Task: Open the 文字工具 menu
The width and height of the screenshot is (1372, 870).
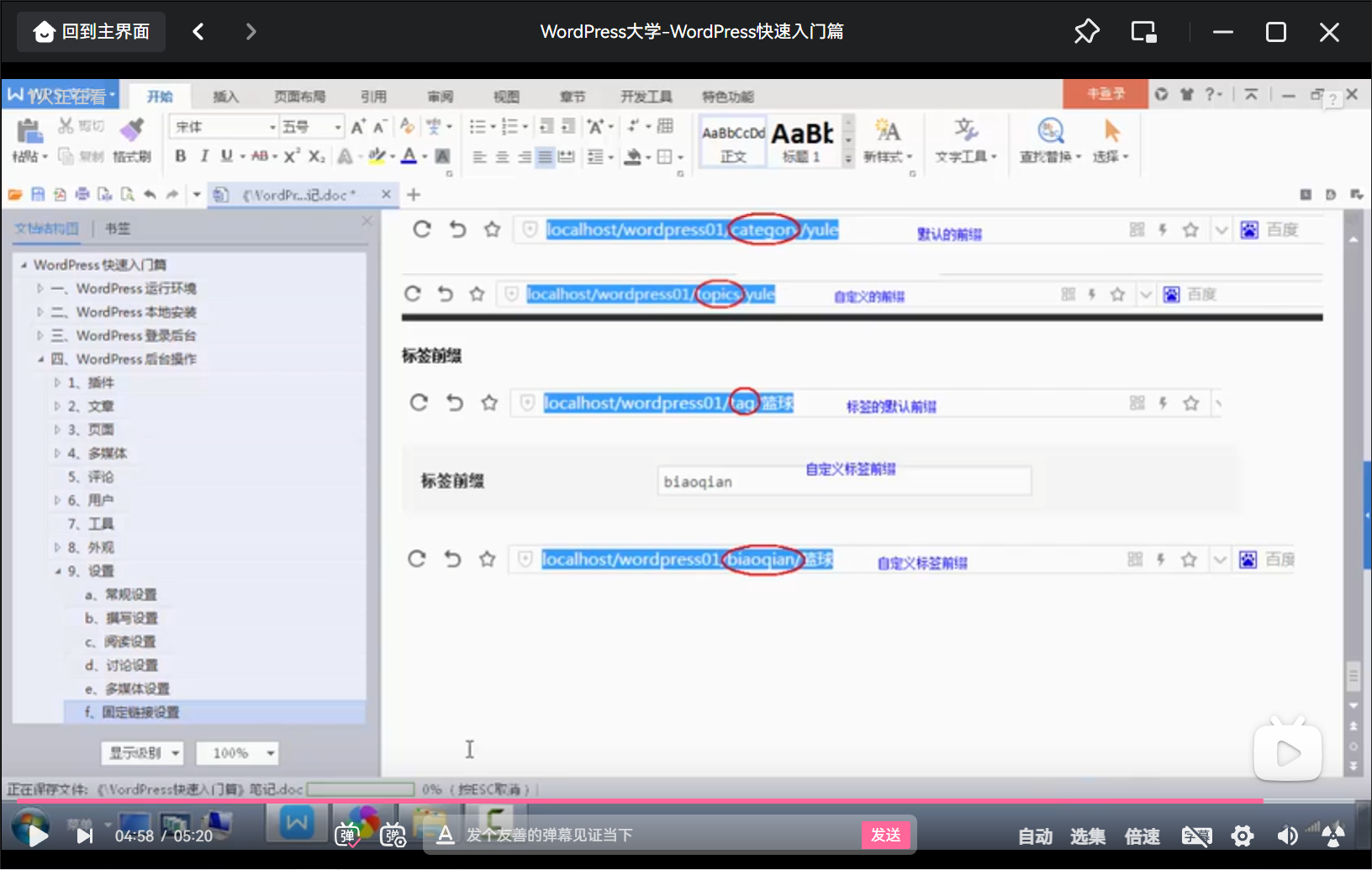Action: (966, 140)
